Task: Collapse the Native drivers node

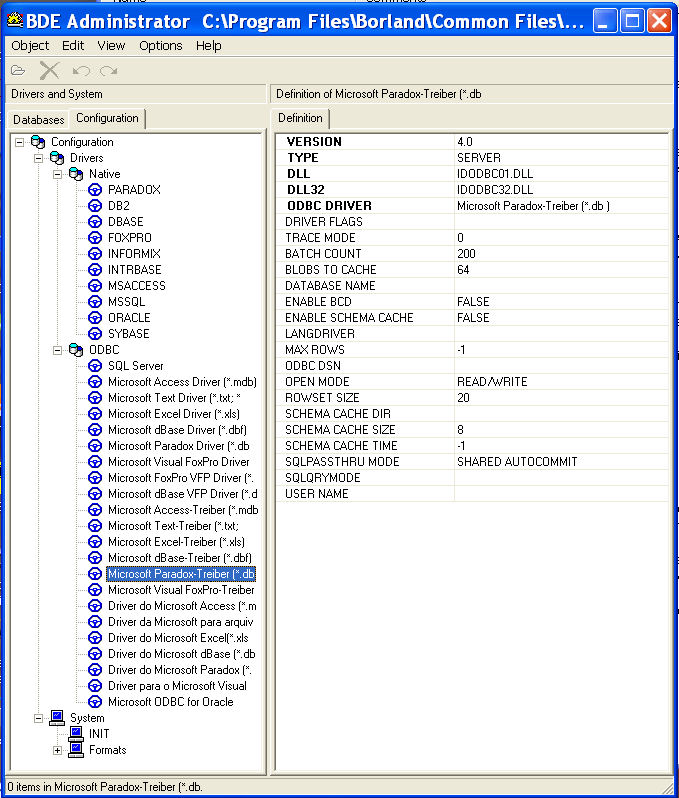Action: 57,174
